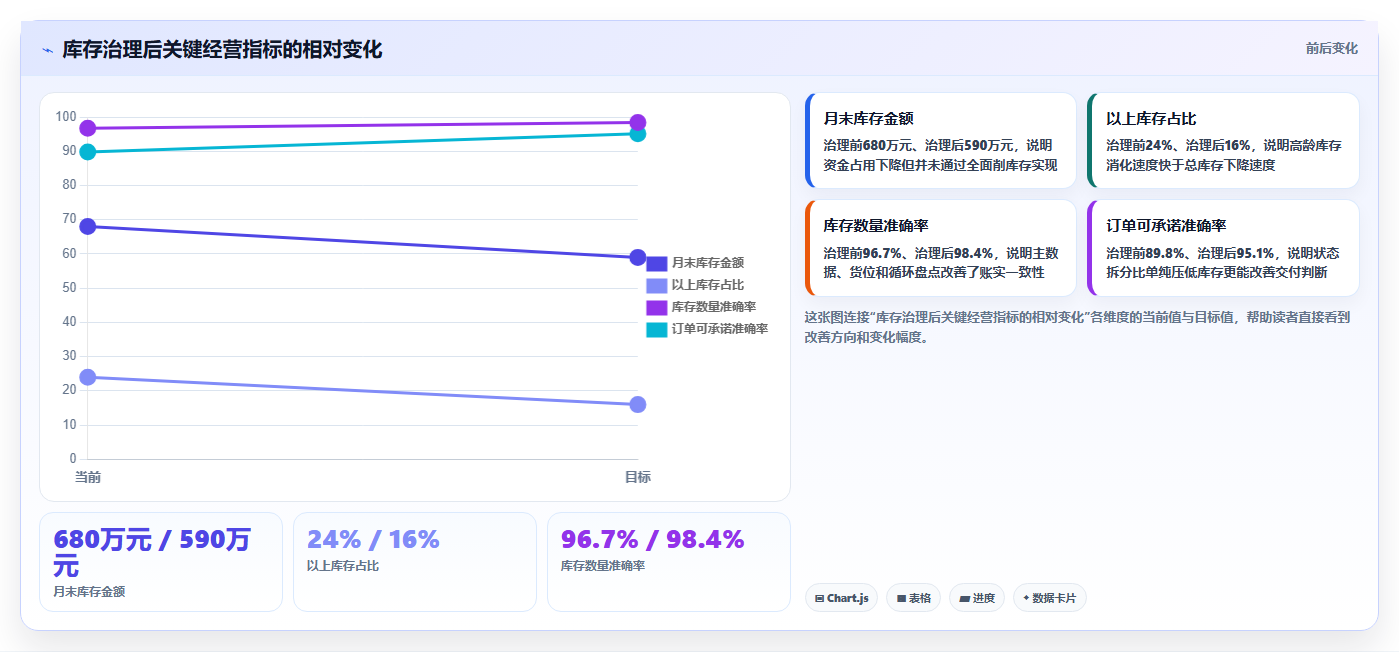Click the 库存数量准确率 legend label
The height and width of the screenshot is (652, 1399).
(714, 307)
